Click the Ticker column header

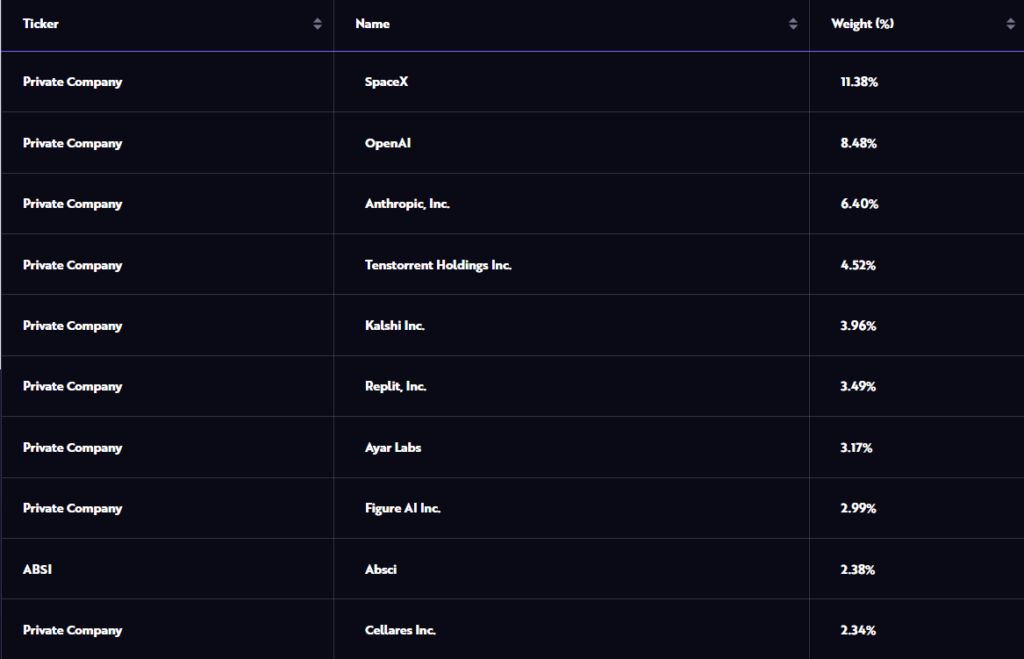[40, 24]
